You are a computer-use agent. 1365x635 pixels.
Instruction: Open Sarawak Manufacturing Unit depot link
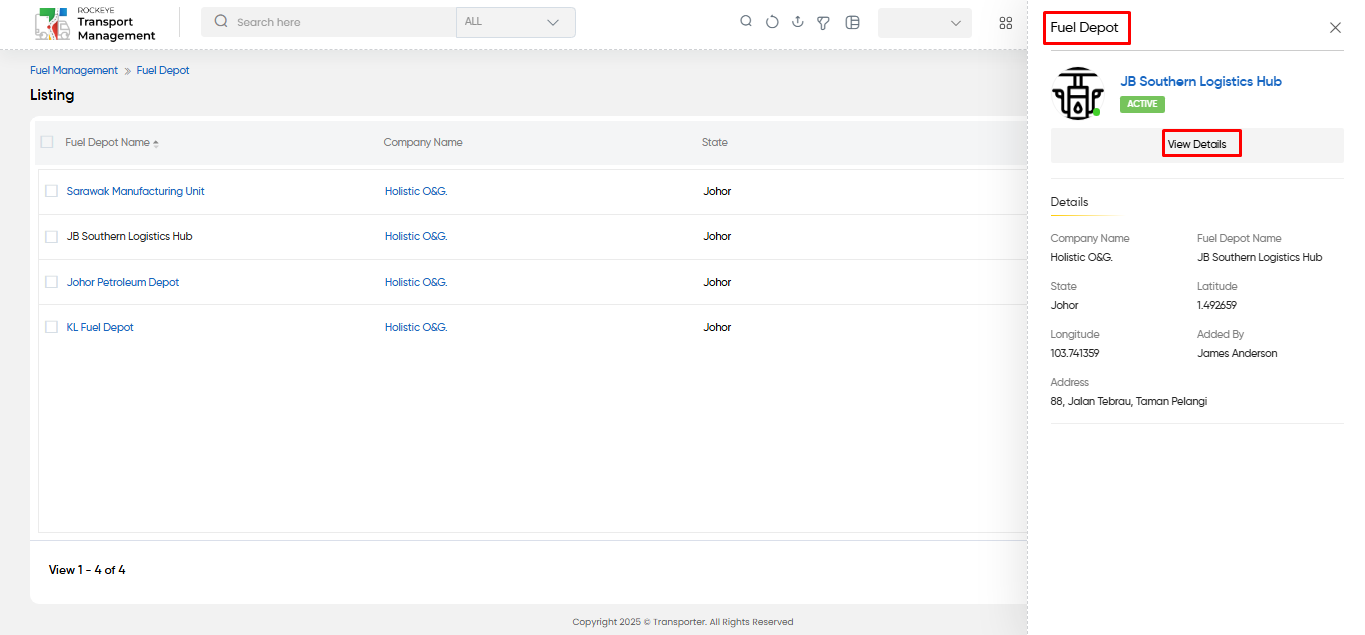[136, 191]
